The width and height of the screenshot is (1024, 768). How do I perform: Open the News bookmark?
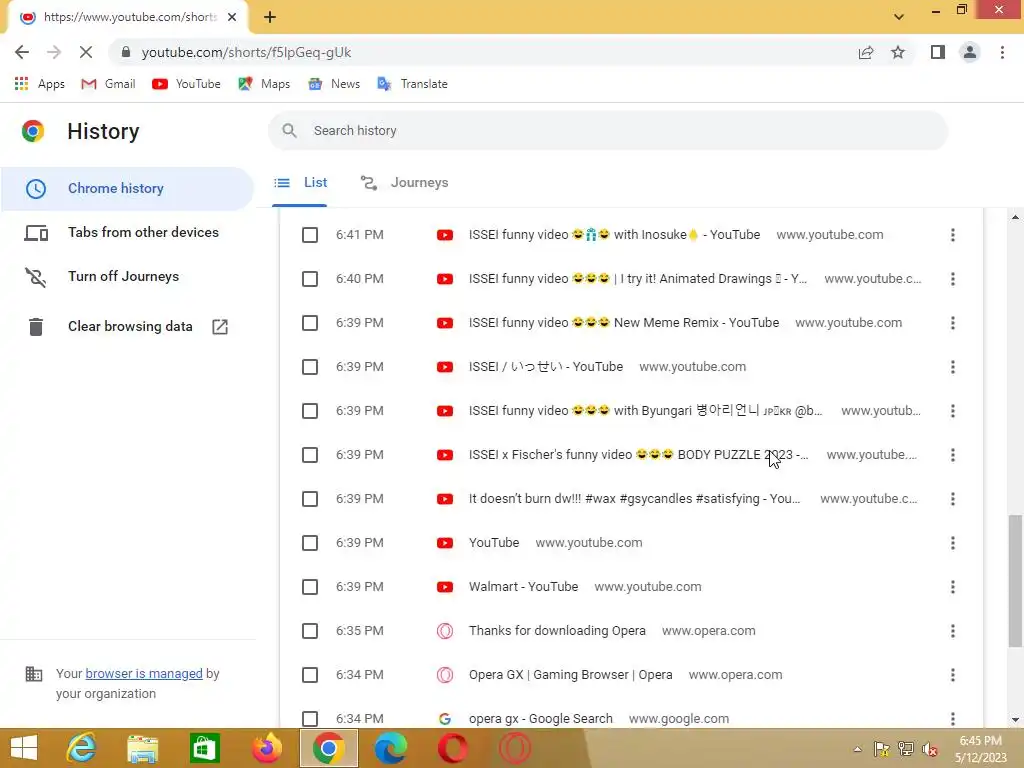tap(334, 84)
